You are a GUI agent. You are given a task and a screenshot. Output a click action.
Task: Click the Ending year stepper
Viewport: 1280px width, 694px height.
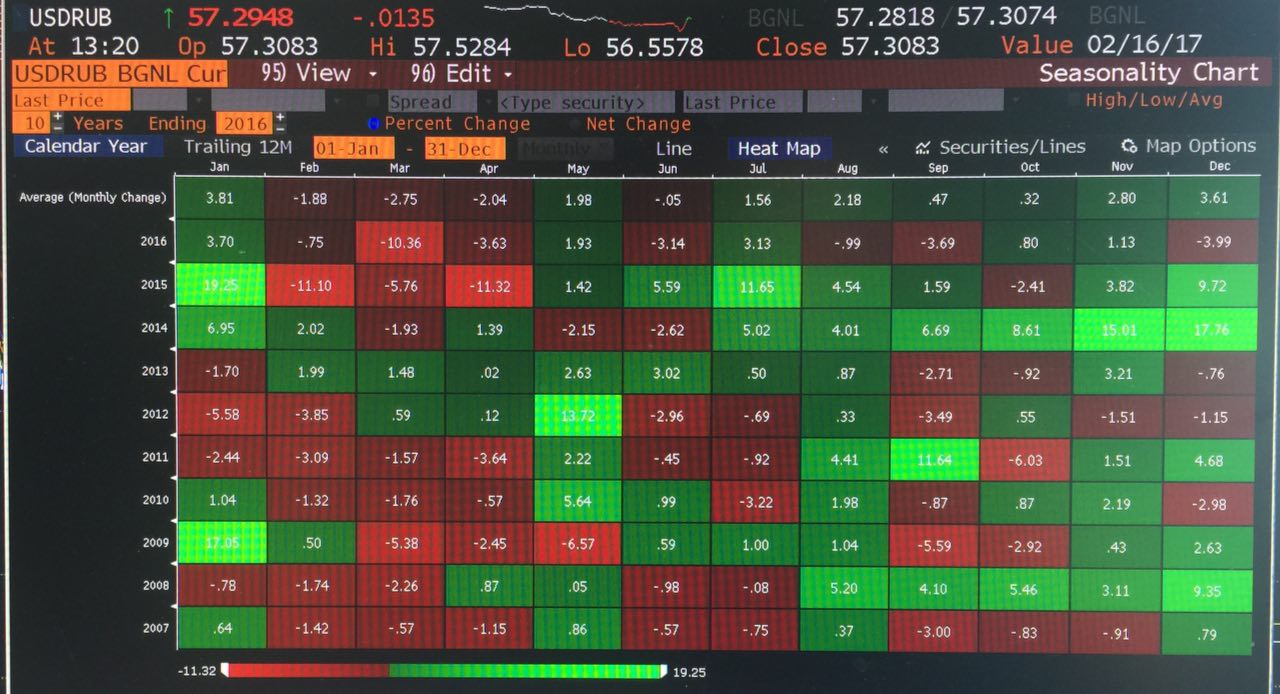280,123
